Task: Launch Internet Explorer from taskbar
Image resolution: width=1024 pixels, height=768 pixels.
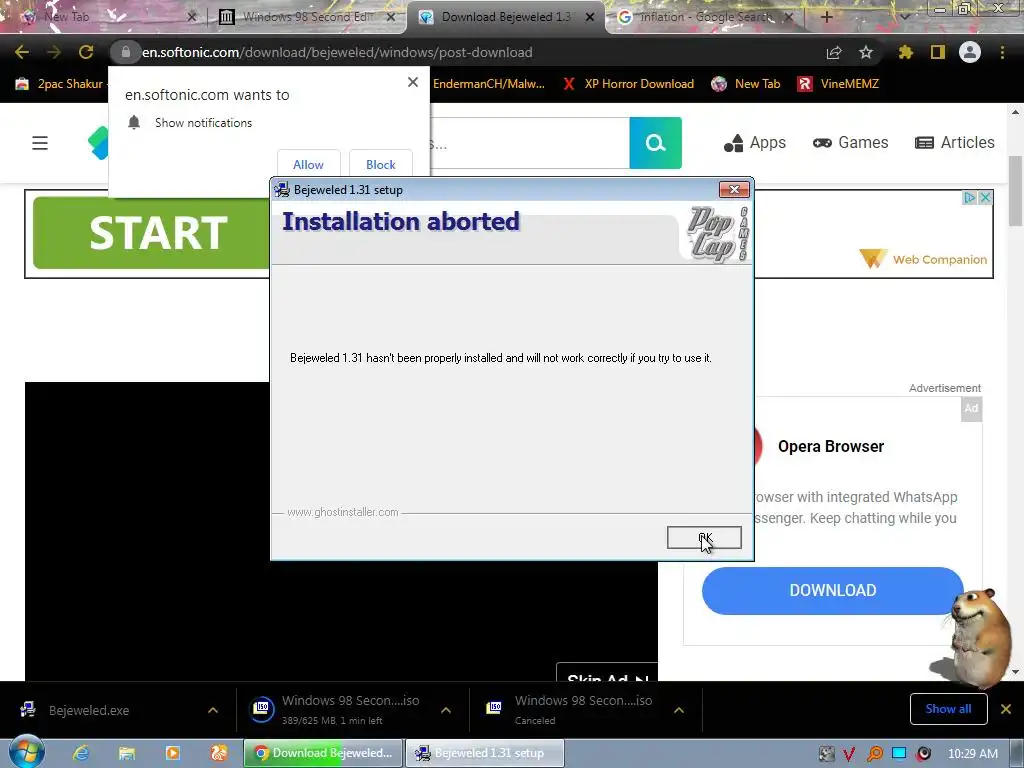Action: coord(81,753)
